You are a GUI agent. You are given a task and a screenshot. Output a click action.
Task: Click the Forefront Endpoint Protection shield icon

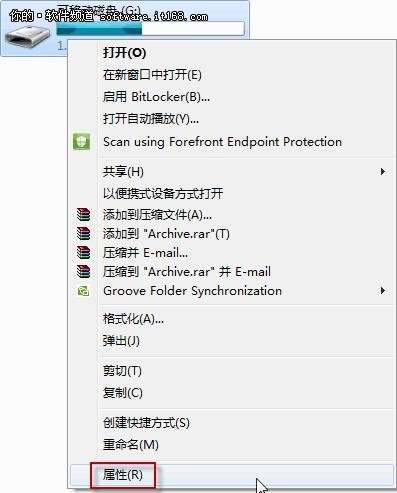pos(82,142)
